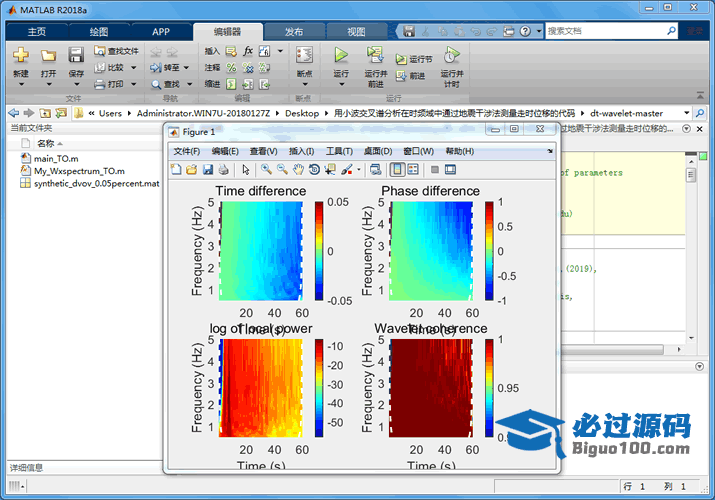The width and height of the screenshot is (715, 500).
Task: Toggle Insert Colorbar in Figure 1 toolbar
Action: tap(397, 170)
